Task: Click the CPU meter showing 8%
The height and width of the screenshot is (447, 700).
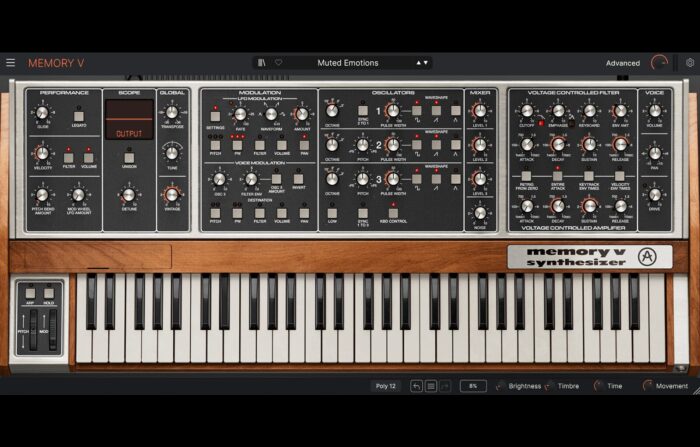Action: pos(473,386)
